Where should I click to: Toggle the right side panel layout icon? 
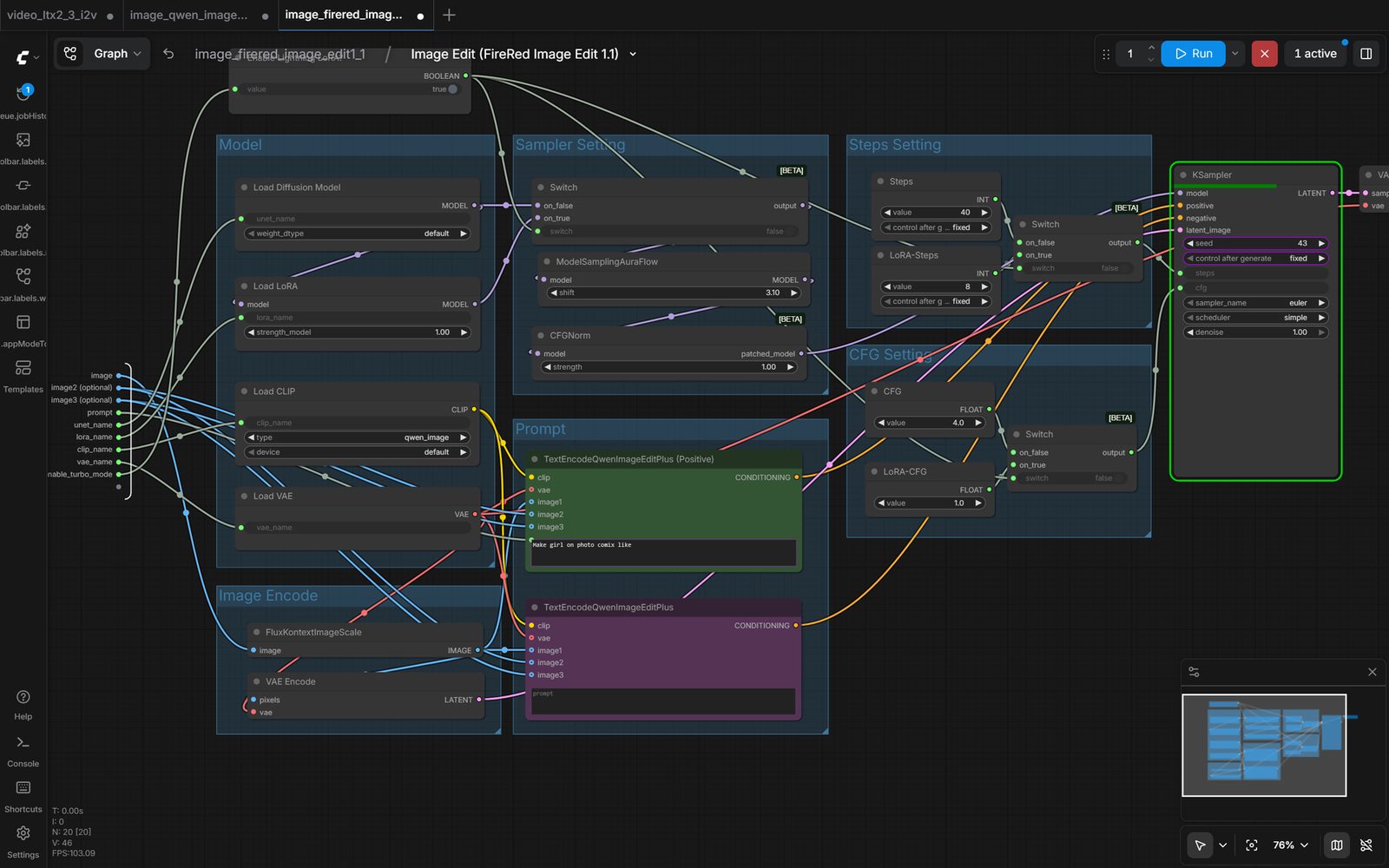[x=1366, y=54]
